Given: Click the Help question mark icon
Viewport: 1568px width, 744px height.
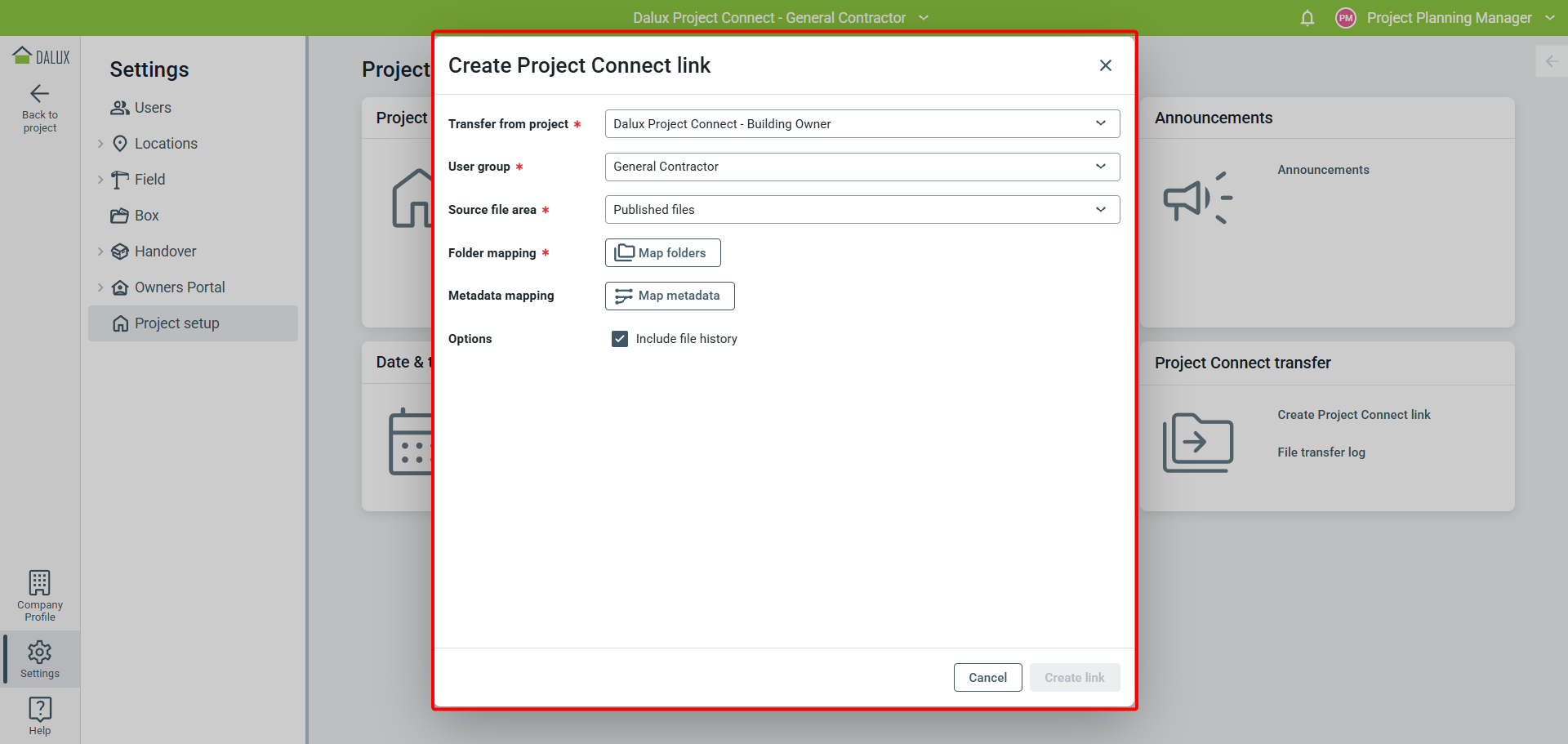Looking at the screenshot, I should coord(39,709).
